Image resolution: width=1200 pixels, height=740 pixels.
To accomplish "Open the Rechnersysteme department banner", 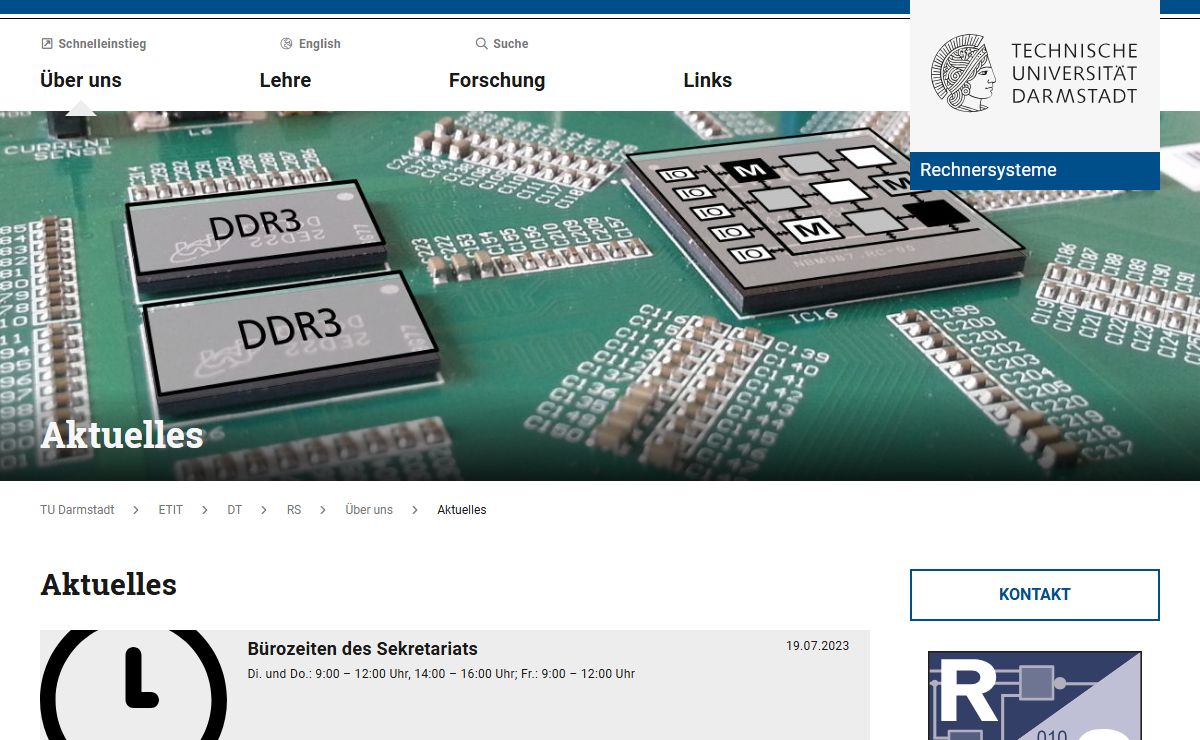I will [x=1035, y=170].
